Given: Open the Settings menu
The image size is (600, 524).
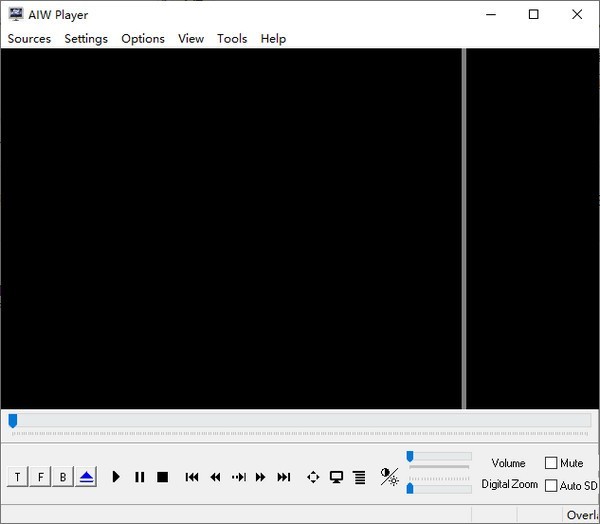Looking at the screenshot, I should coord(86,39).
